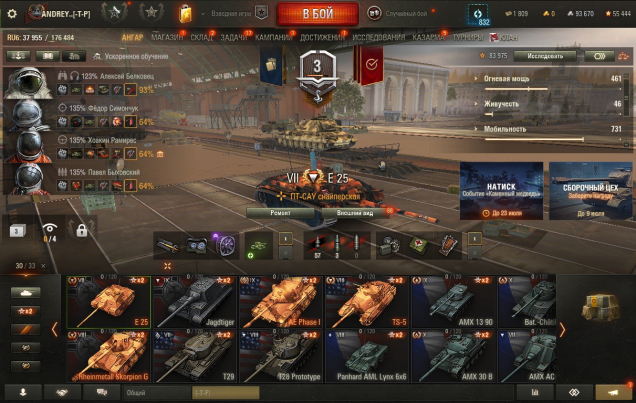Switch to the МАГАЗИН tab

167,37
